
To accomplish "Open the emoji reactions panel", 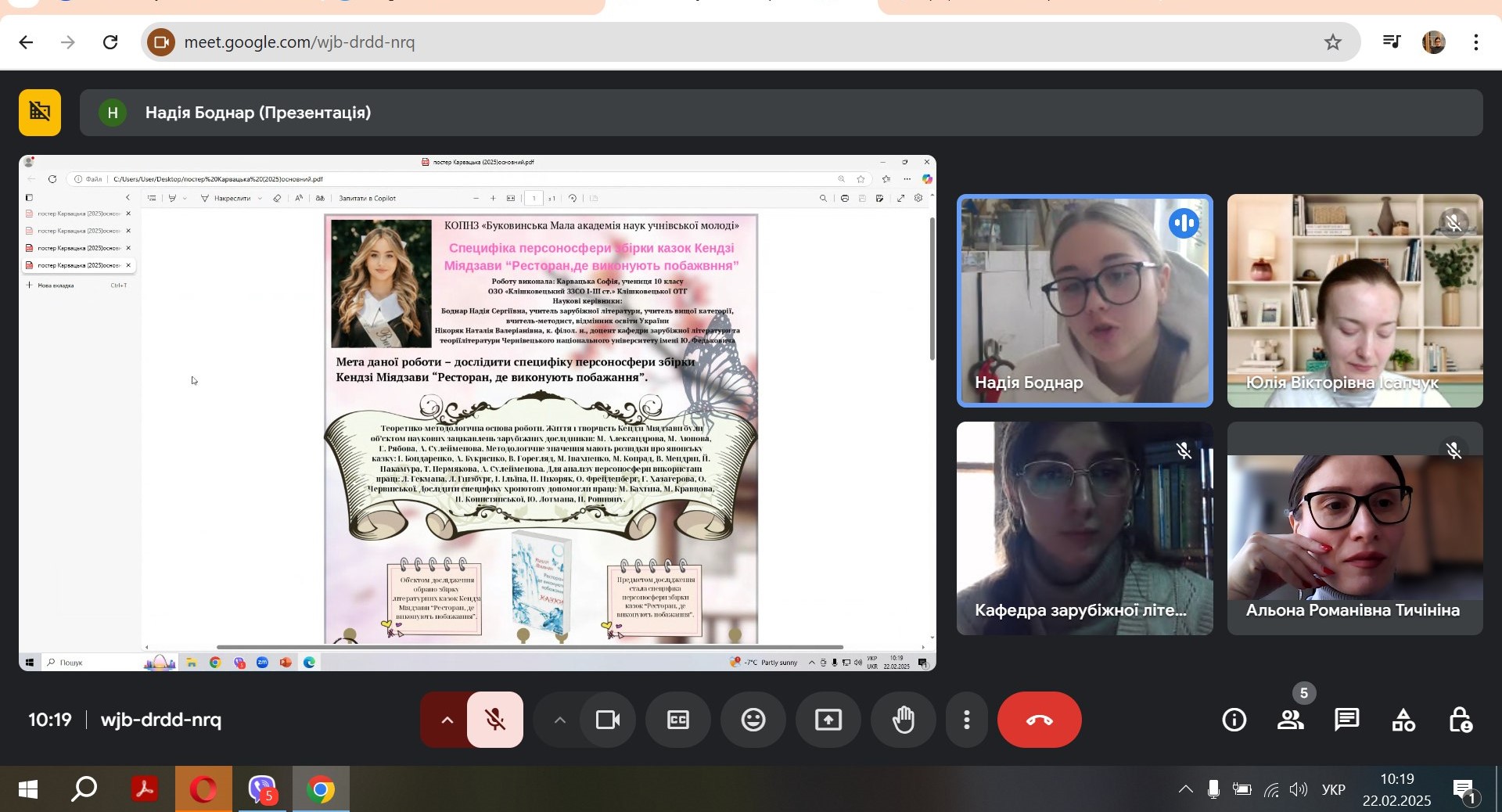I will (x=753, y=720).
